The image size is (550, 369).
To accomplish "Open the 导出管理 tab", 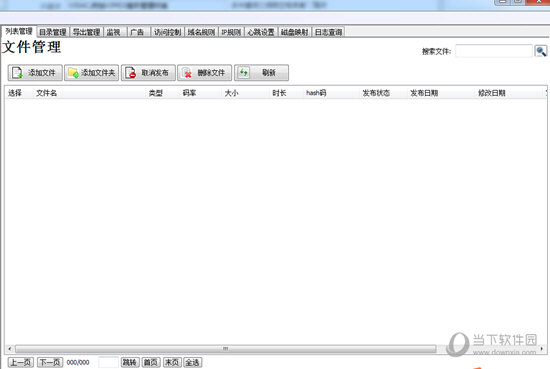I will (x=86, y=32).
